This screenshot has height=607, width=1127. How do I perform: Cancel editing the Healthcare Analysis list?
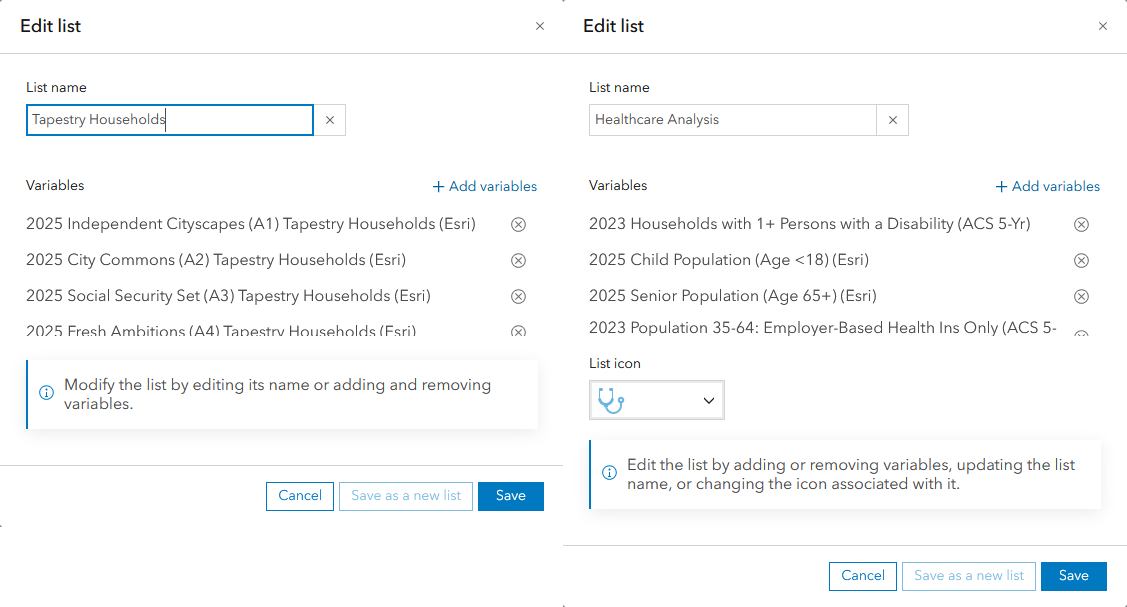point(863,576)
